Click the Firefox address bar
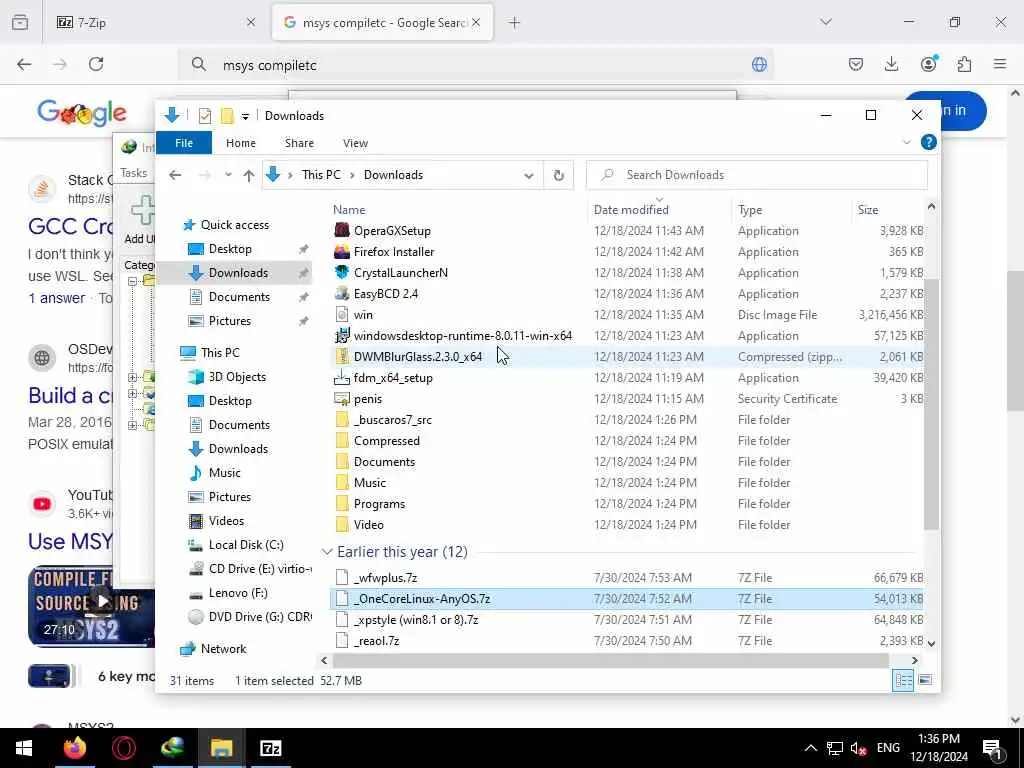Screen dimensions: 1024x768 pyautogui.click(x=477, y=65)
